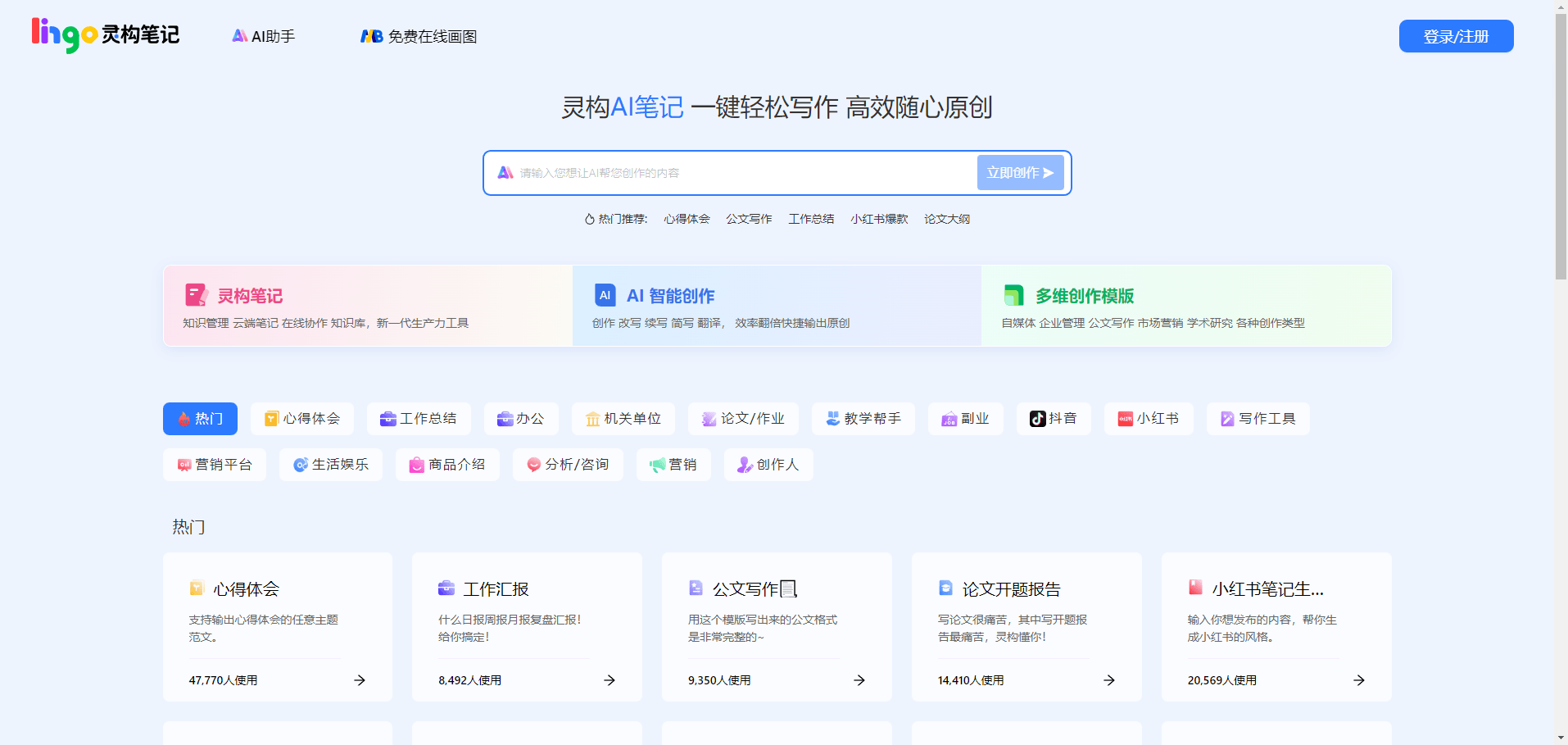Select the 商品介绍 category icon

pyautogui.click(x=415, y=465)
